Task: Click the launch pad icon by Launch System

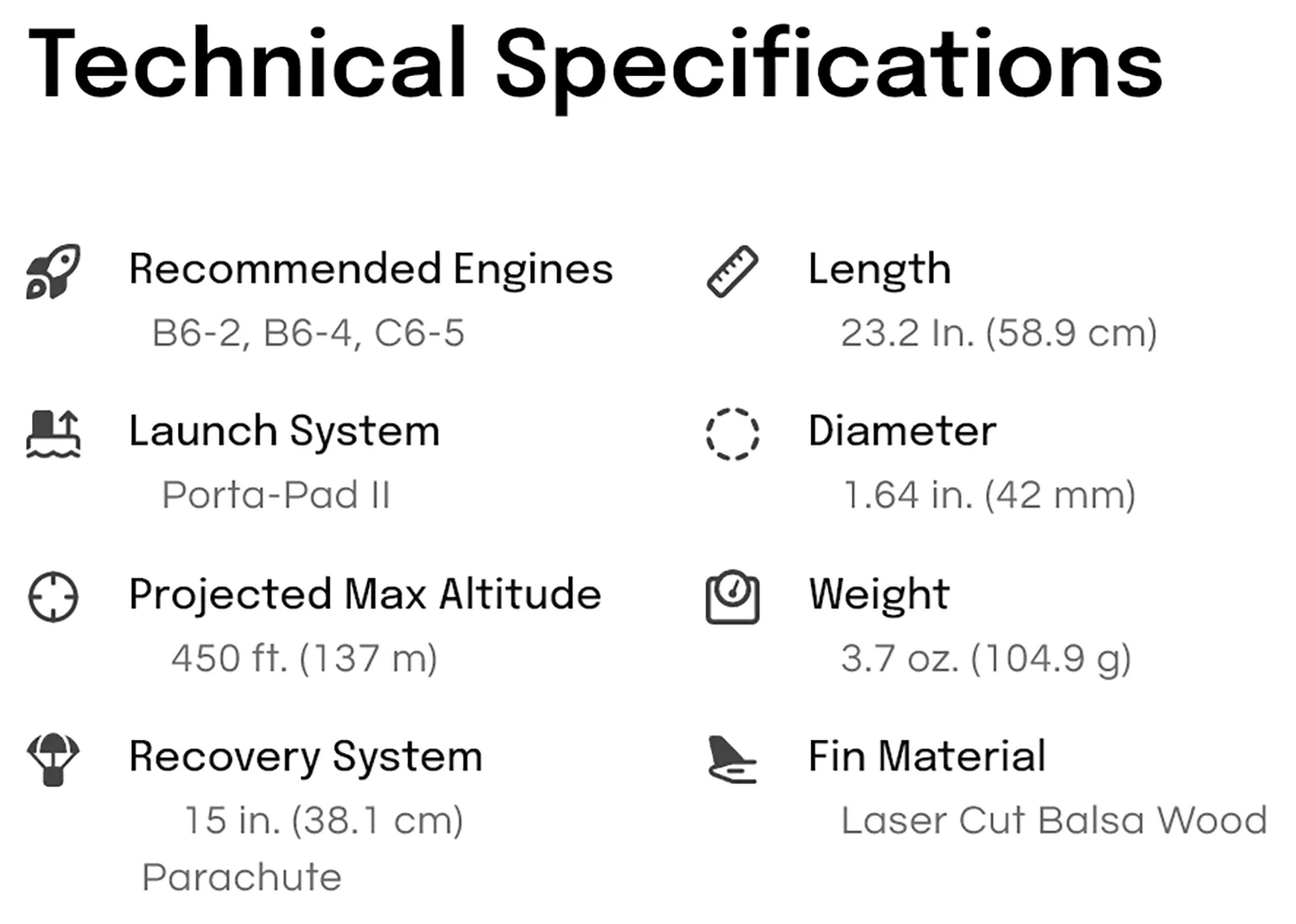Action: point(54,434)
